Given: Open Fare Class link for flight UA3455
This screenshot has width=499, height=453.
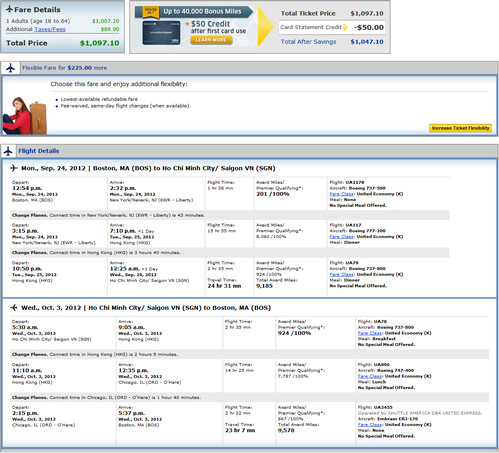Looking at the screenshot, I should click(x=370, y=425).
